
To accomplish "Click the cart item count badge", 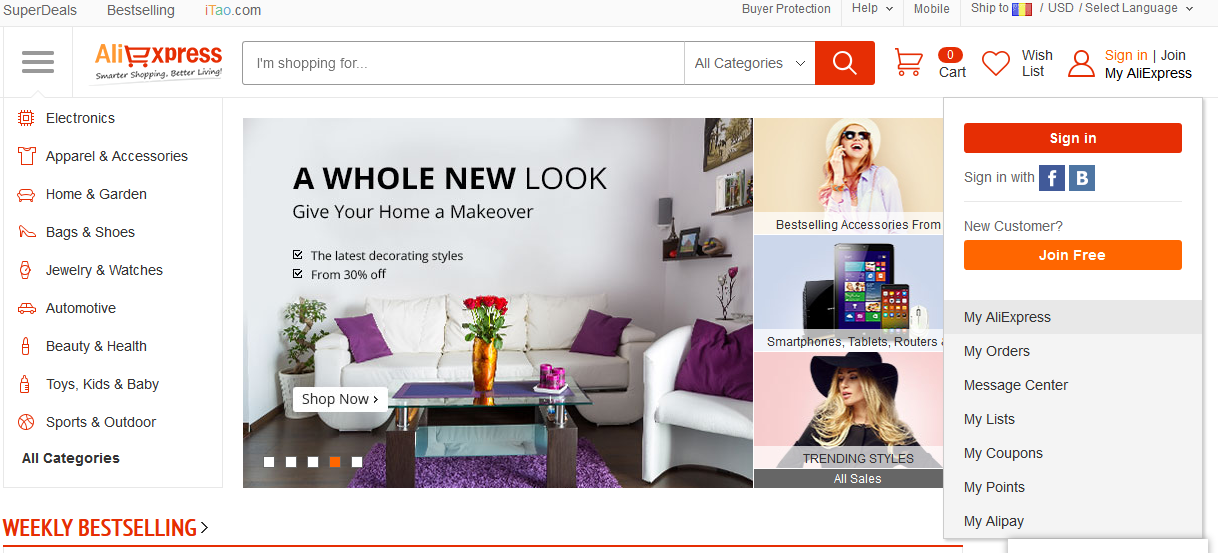I will (951, 55).
